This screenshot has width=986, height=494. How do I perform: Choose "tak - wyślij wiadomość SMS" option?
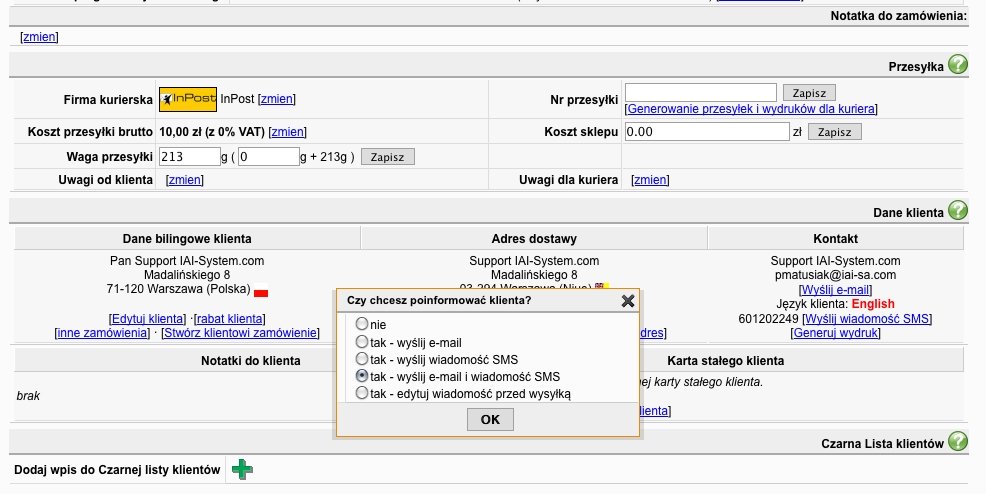(x=362, y=359)
